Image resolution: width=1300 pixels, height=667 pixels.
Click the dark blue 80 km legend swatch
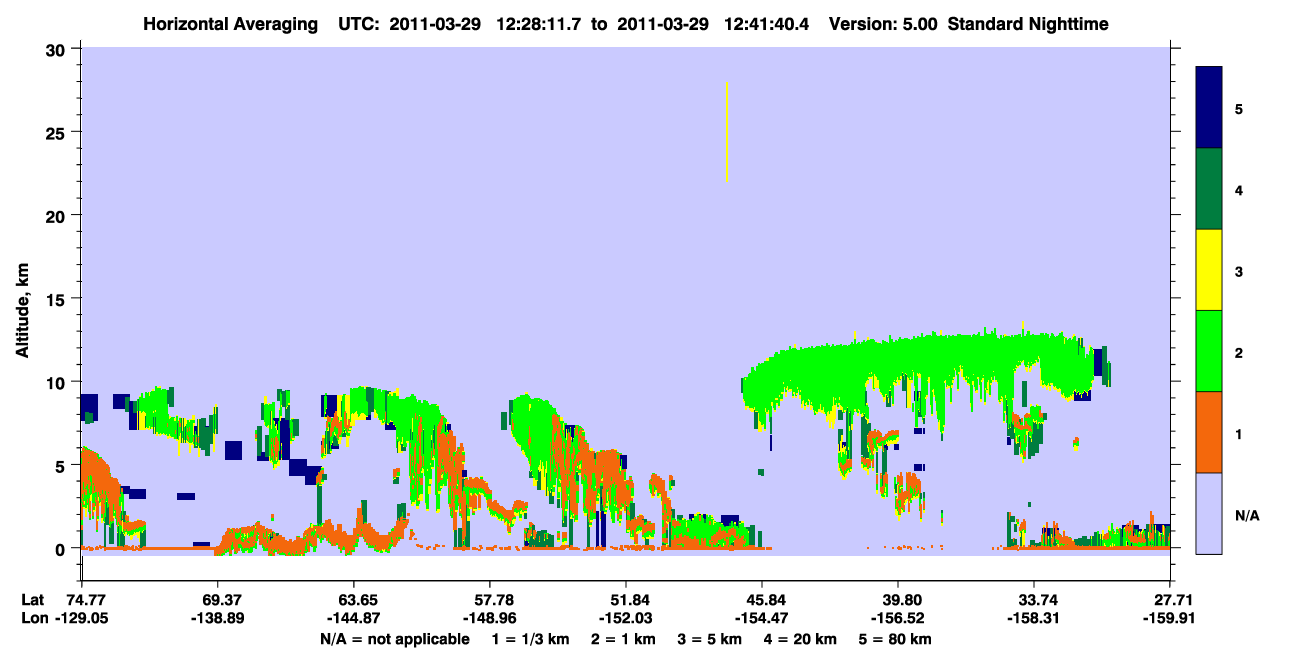pyautogui.click(x=1209, y=108)
